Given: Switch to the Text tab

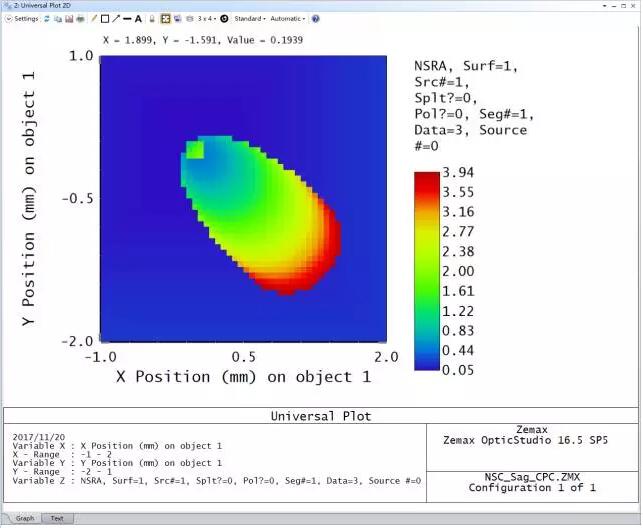Looking at the screenshot, I should click(x=57, y=518).
